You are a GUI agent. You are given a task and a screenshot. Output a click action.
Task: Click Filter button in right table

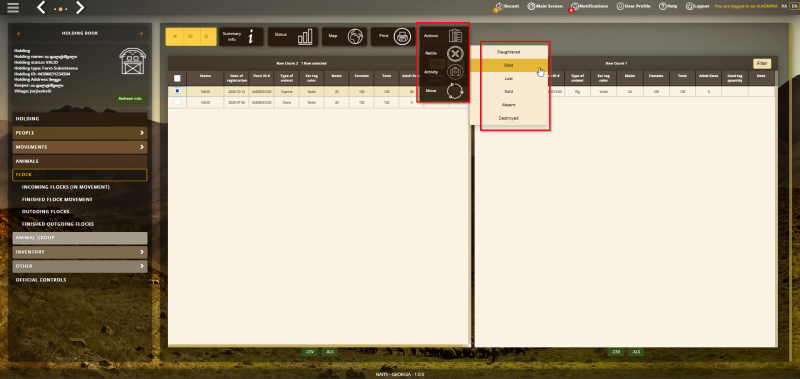point(762,63)
